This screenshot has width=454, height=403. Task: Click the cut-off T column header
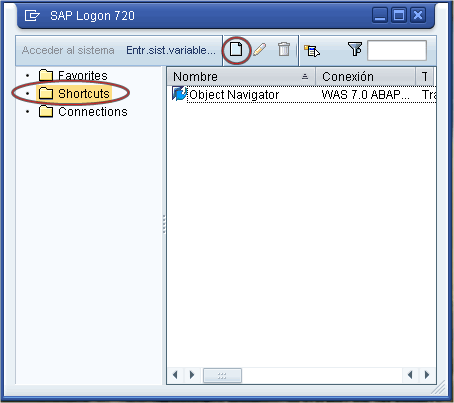tap(425, 77)
